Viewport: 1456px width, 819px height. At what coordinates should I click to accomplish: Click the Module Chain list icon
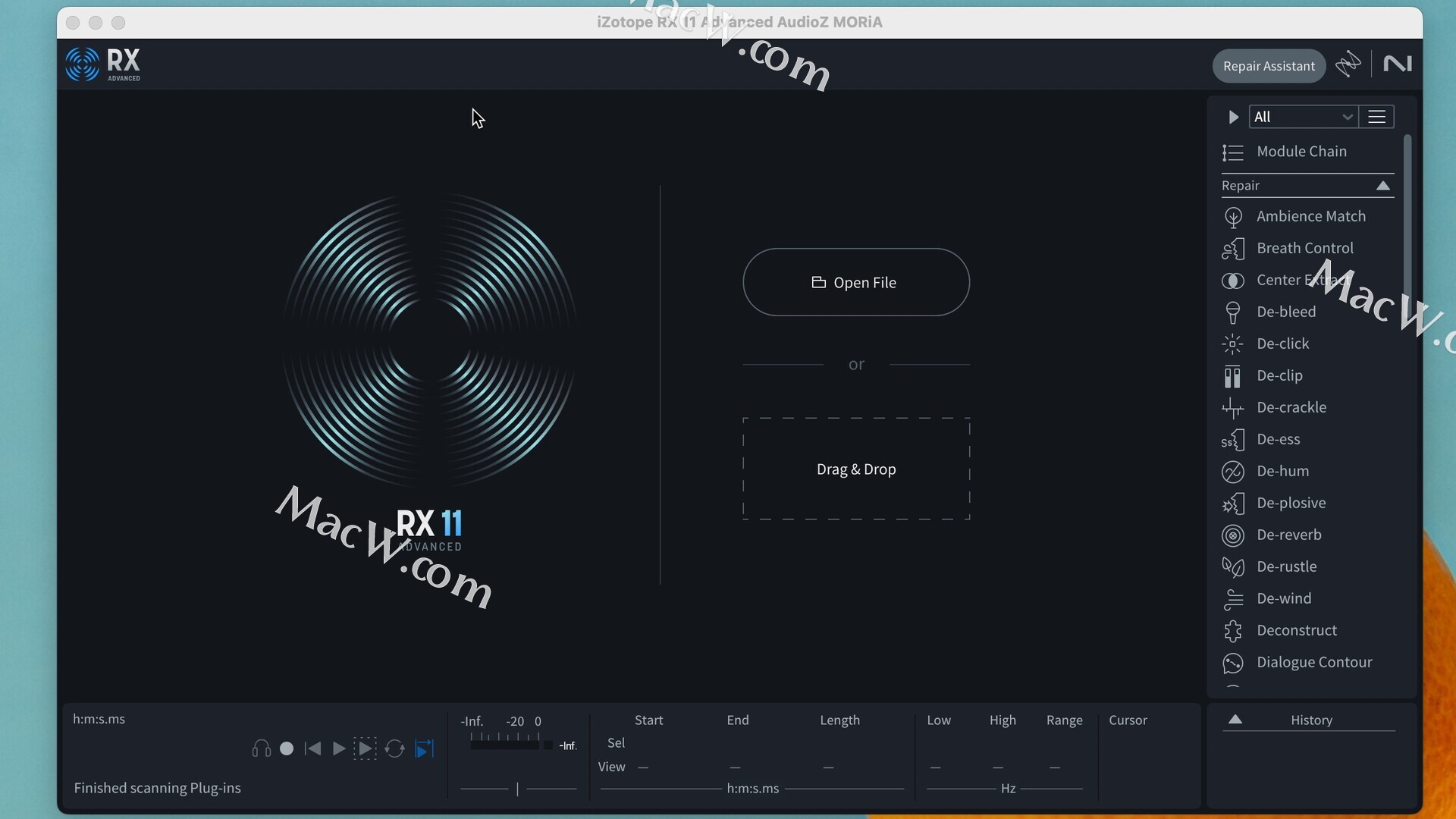coord(1233,152)
